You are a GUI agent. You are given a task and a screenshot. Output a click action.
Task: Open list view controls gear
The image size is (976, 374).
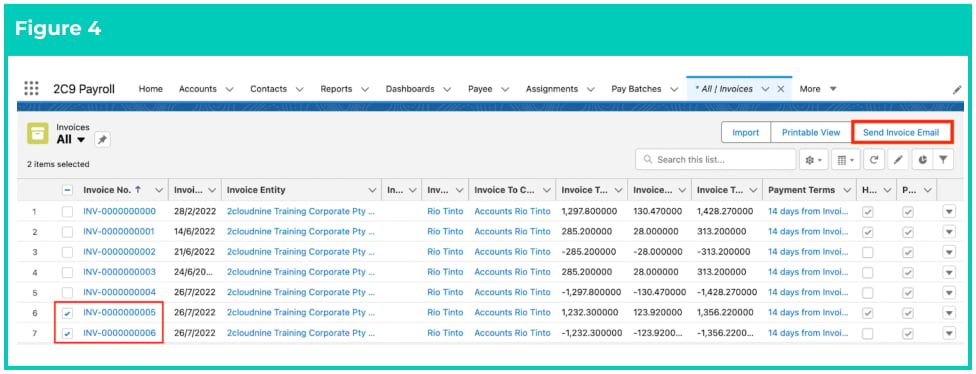point(814,160)
